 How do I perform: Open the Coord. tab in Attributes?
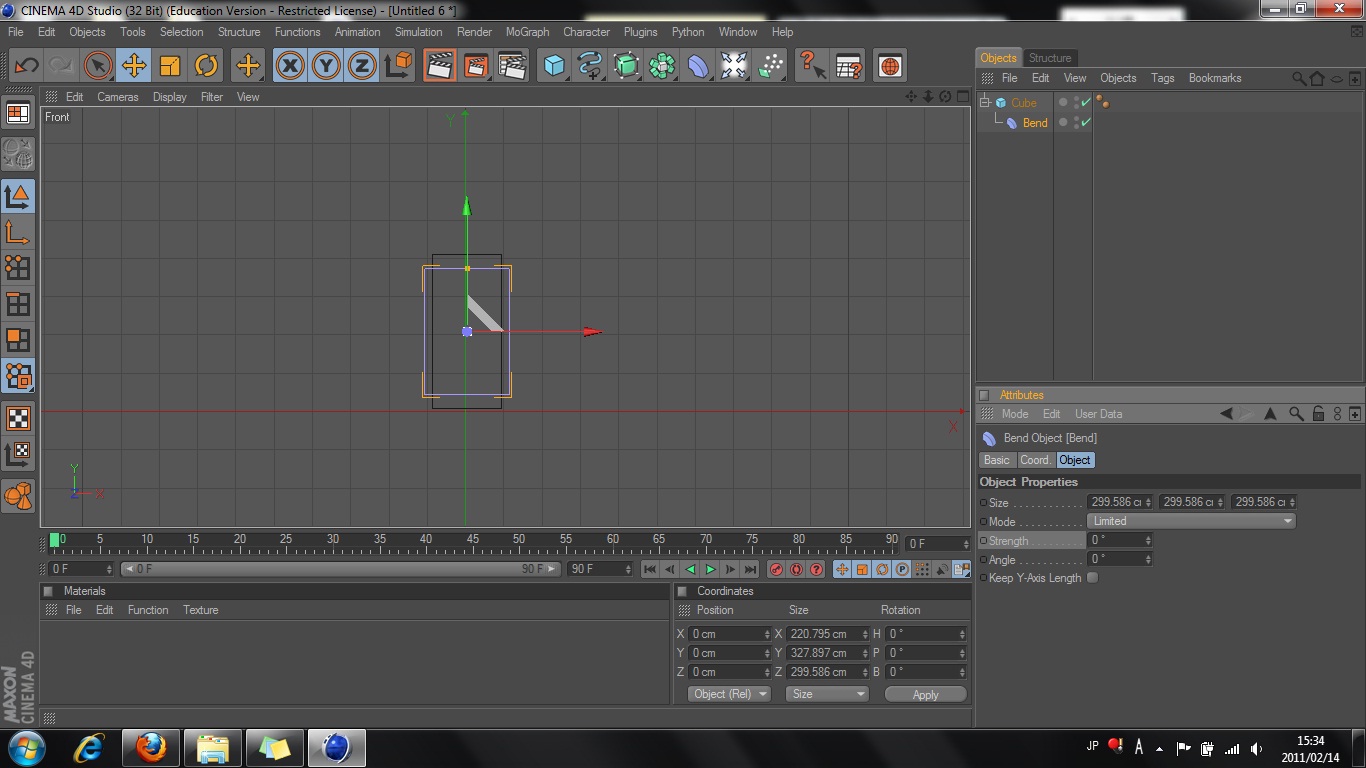pos(1035,460)
